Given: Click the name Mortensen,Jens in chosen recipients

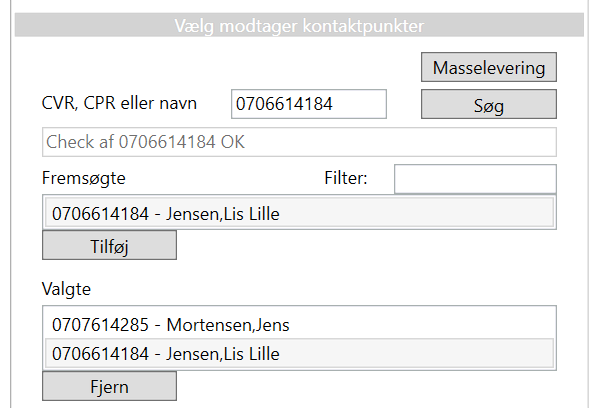Looking at the screenshot, I should [228, 325].
